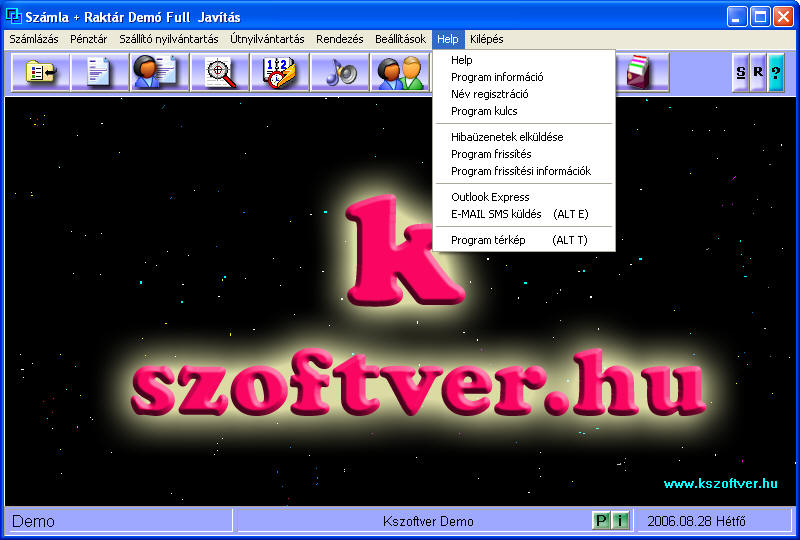Open the Útnyilvántartás menu

click(267, 39)
